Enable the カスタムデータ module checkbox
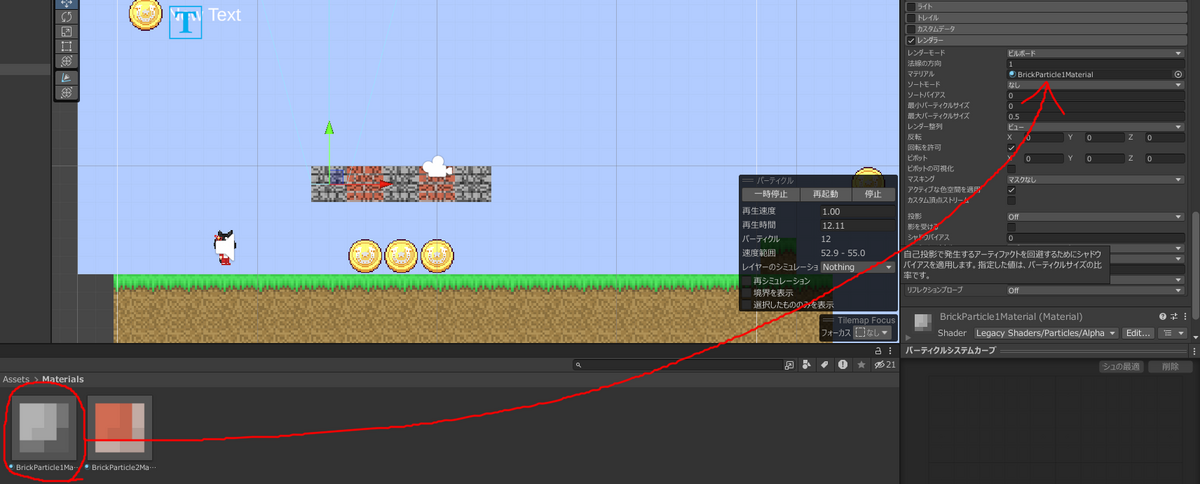This screenshot has width=1200, height=484. (911, 29)
